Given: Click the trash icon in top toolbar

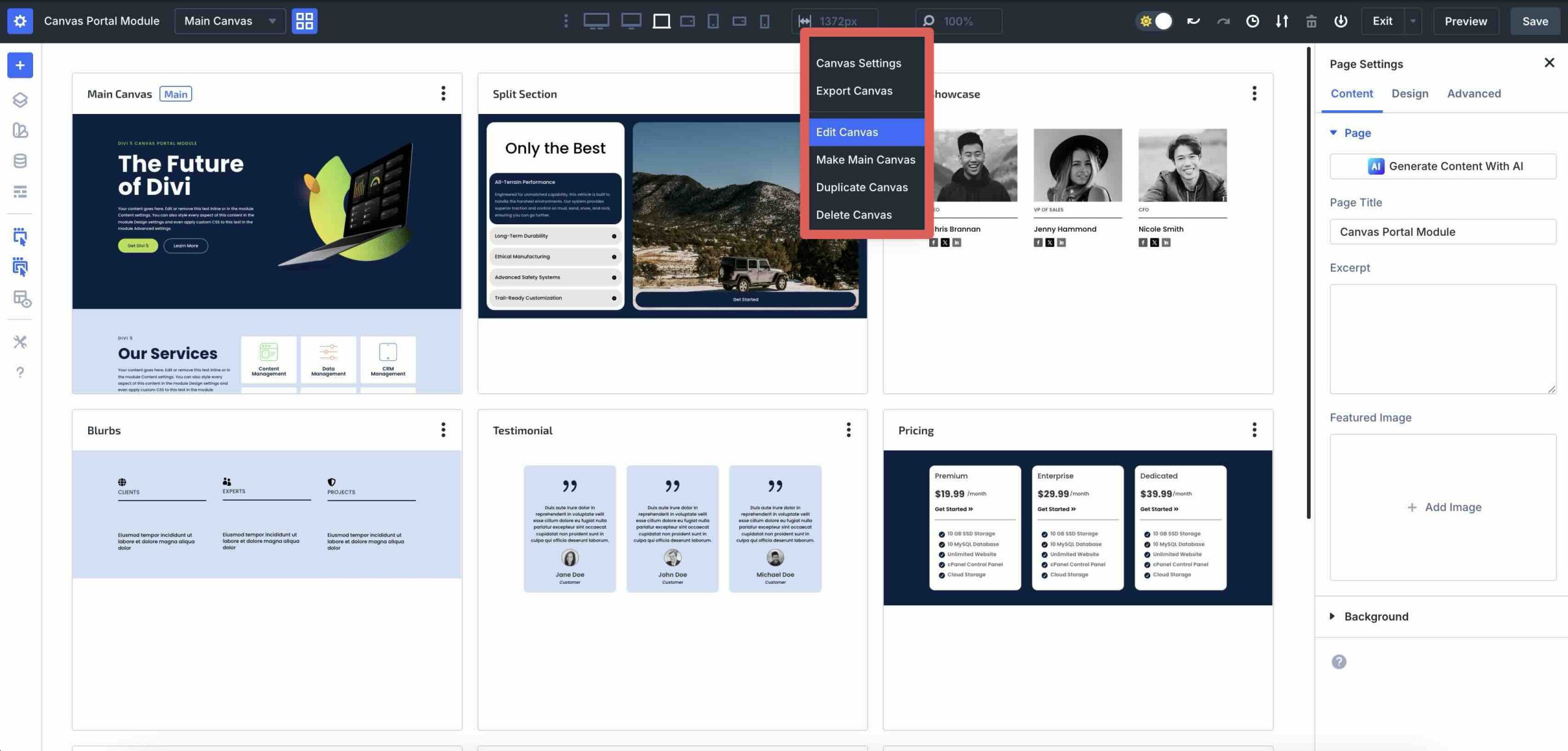Looking at the screenshot, I should [1311, 21].
